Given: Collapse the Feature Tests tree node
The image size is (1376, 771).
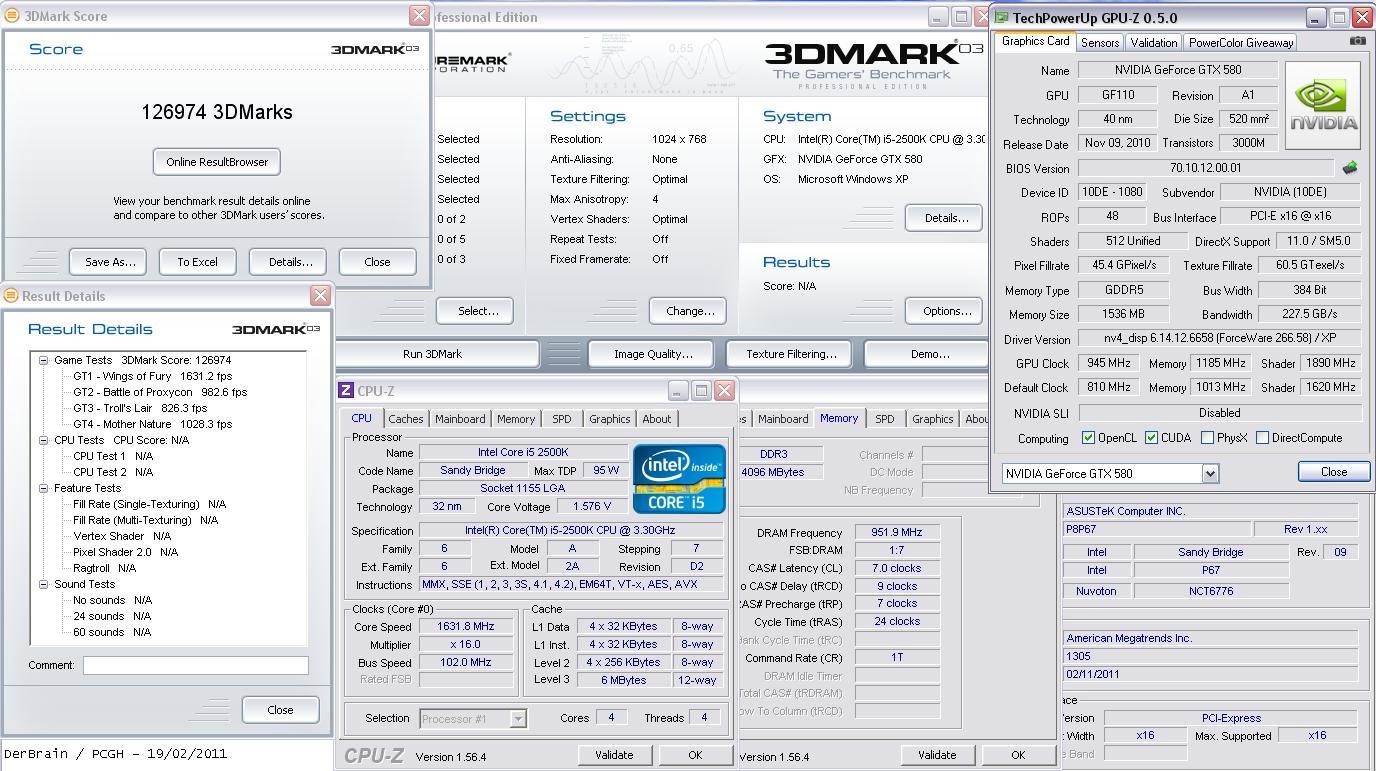Looking at the screenshot, I should (44, 488).
